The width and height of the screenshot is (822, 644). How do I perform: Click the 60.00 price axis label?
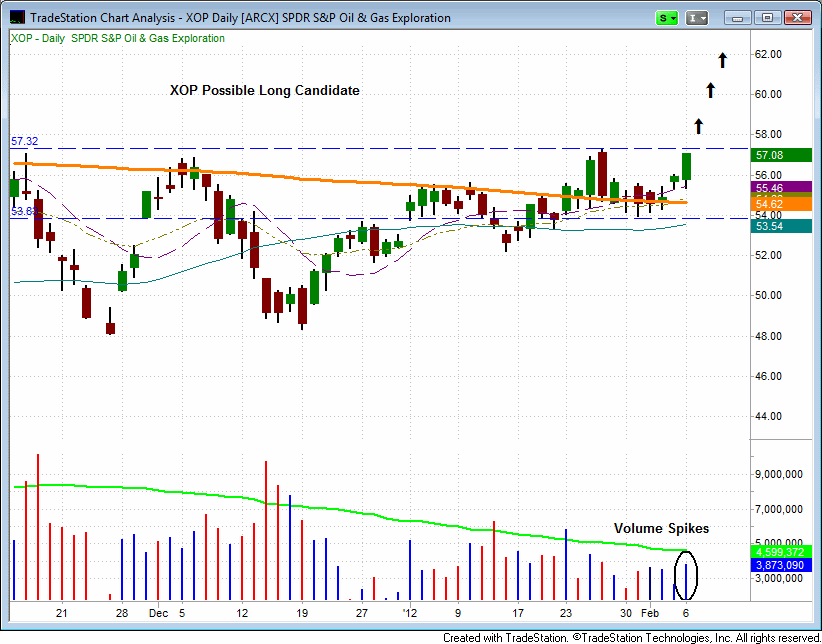click(768, 94)
